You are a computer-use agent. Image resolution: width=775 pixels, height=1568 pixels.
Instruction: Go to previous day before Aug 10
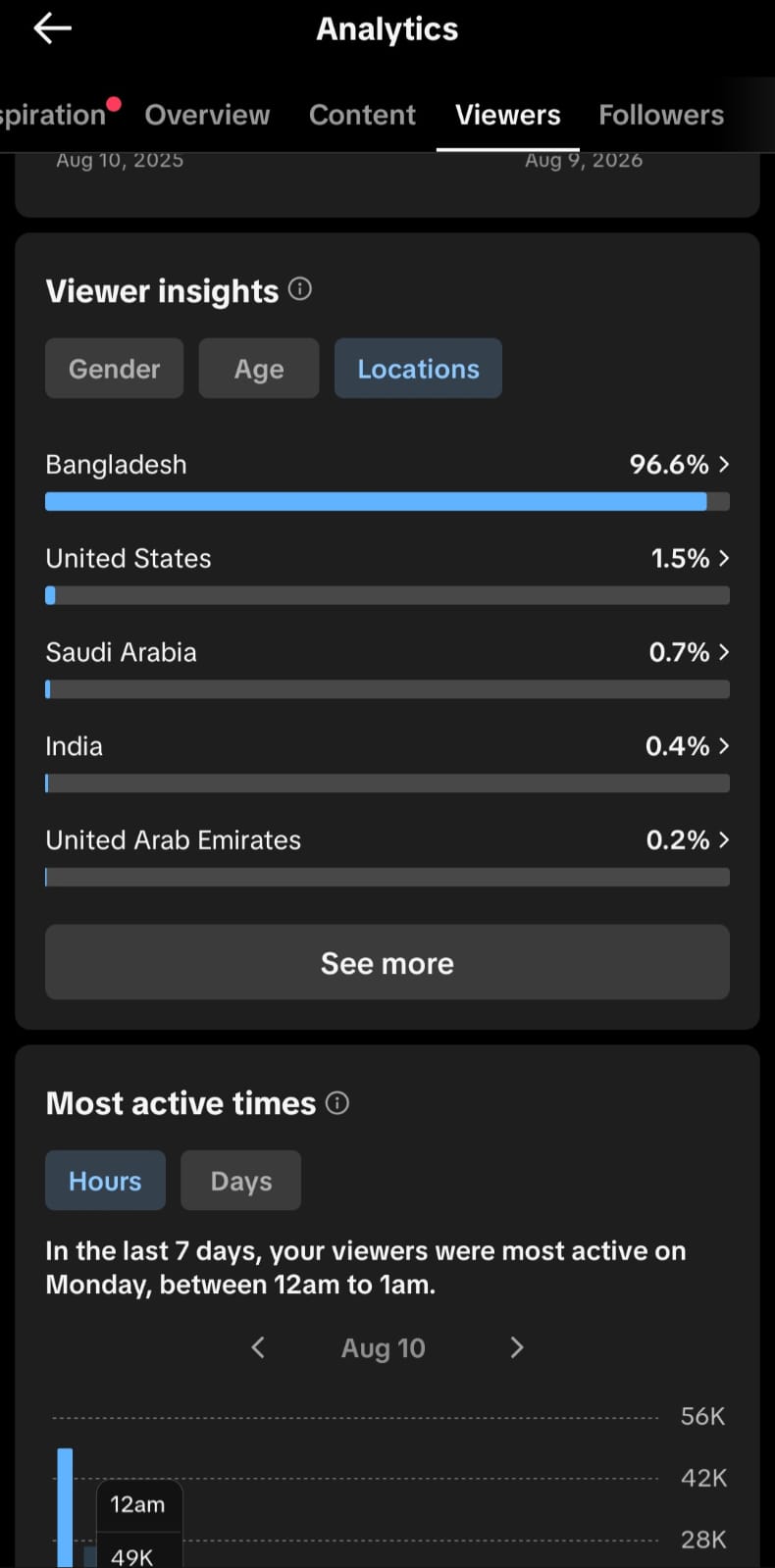tap(258, 1347)
